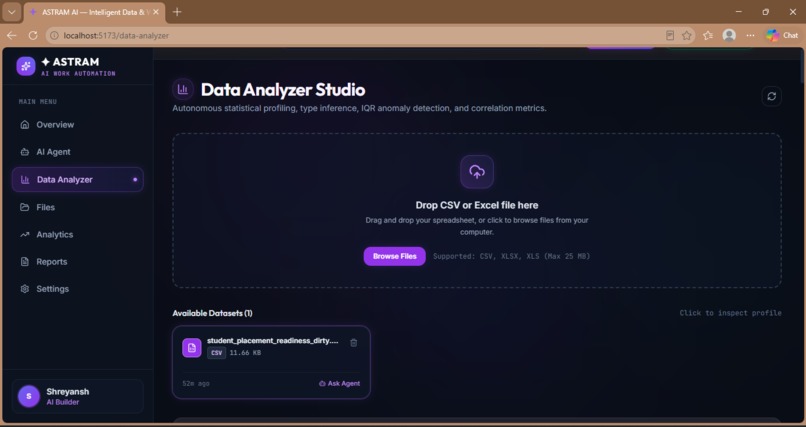Image resolution: width=806 pixels, height=427 pixels.
Task: Select the AI Agent robot icon
Action: pos(25,152)
